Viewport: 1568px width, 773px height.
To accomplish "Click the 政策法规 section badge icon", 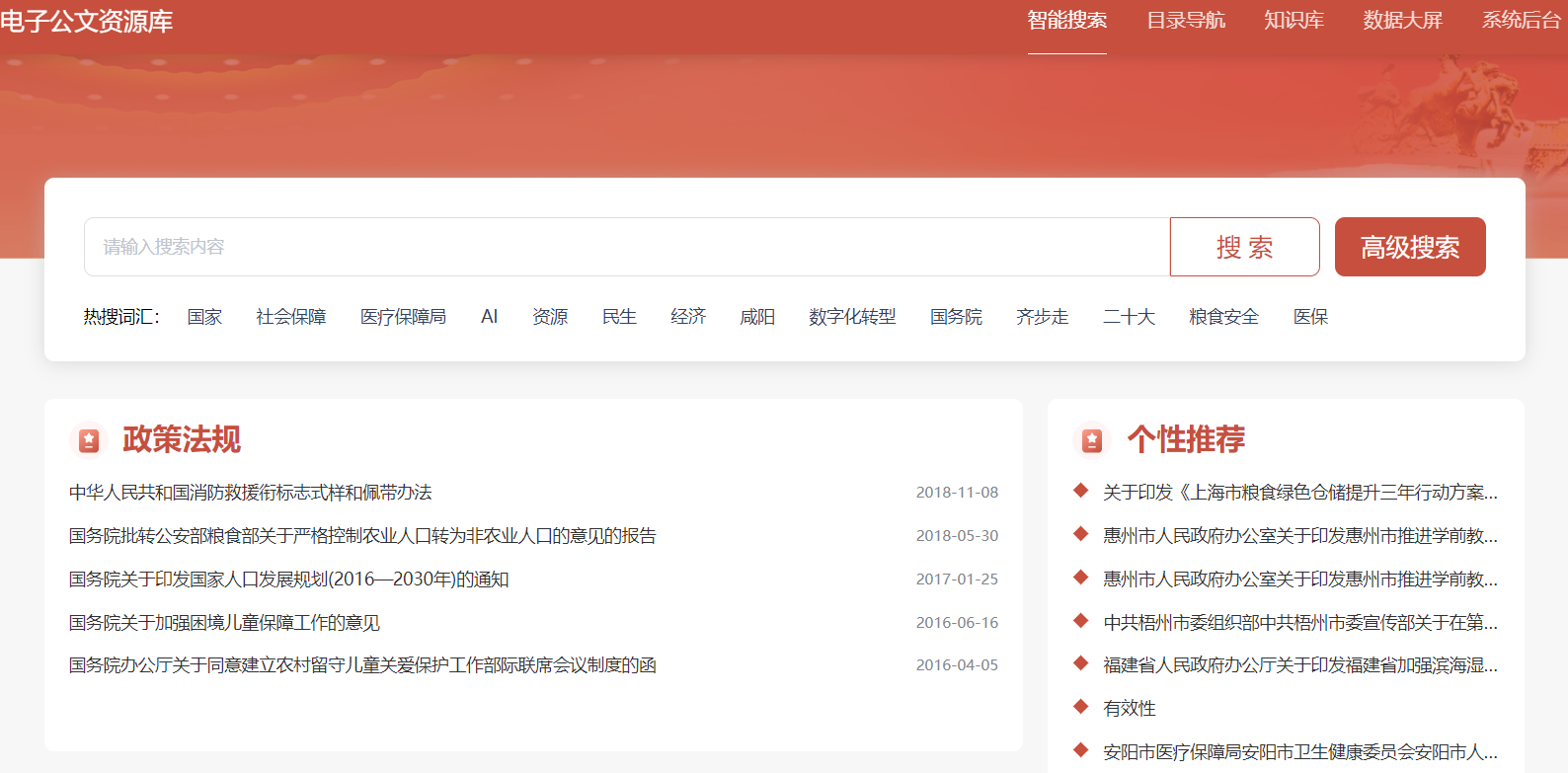I will click(x=89, y=440).
